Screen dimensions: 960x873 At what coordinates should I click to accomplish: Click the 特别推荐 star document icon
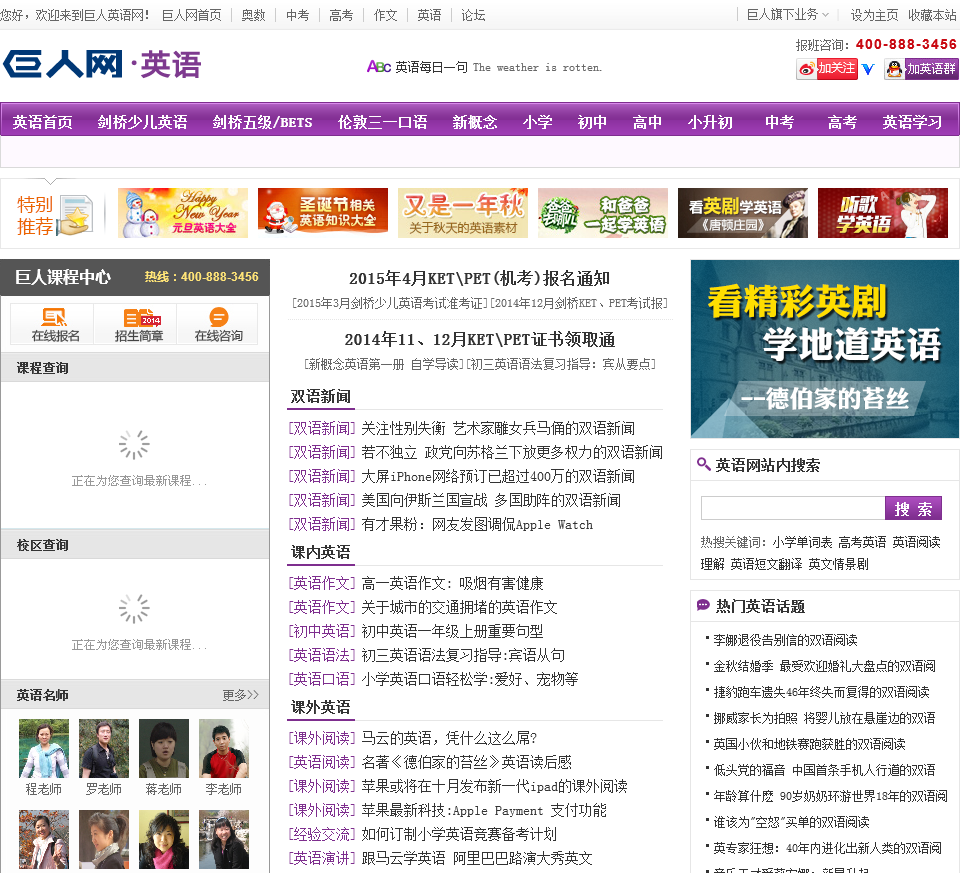click(76, 215)
